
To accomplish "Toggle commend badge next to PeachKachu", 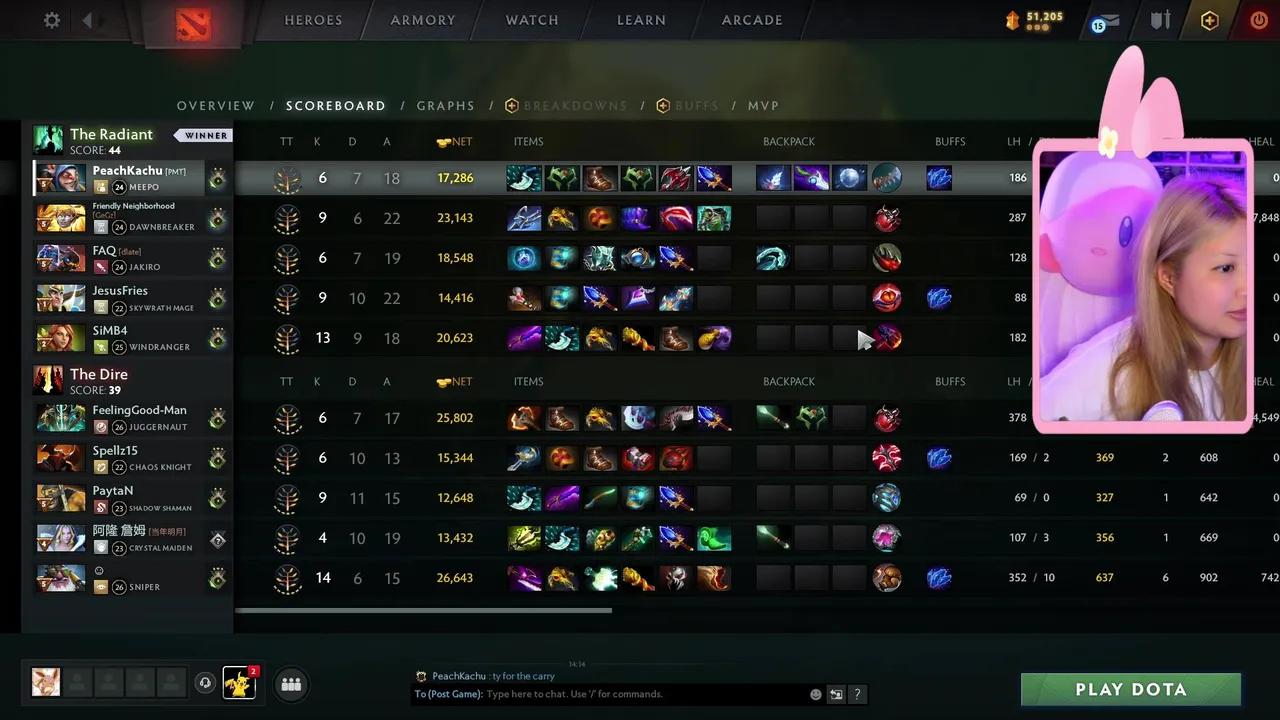I will coord(217,179).
